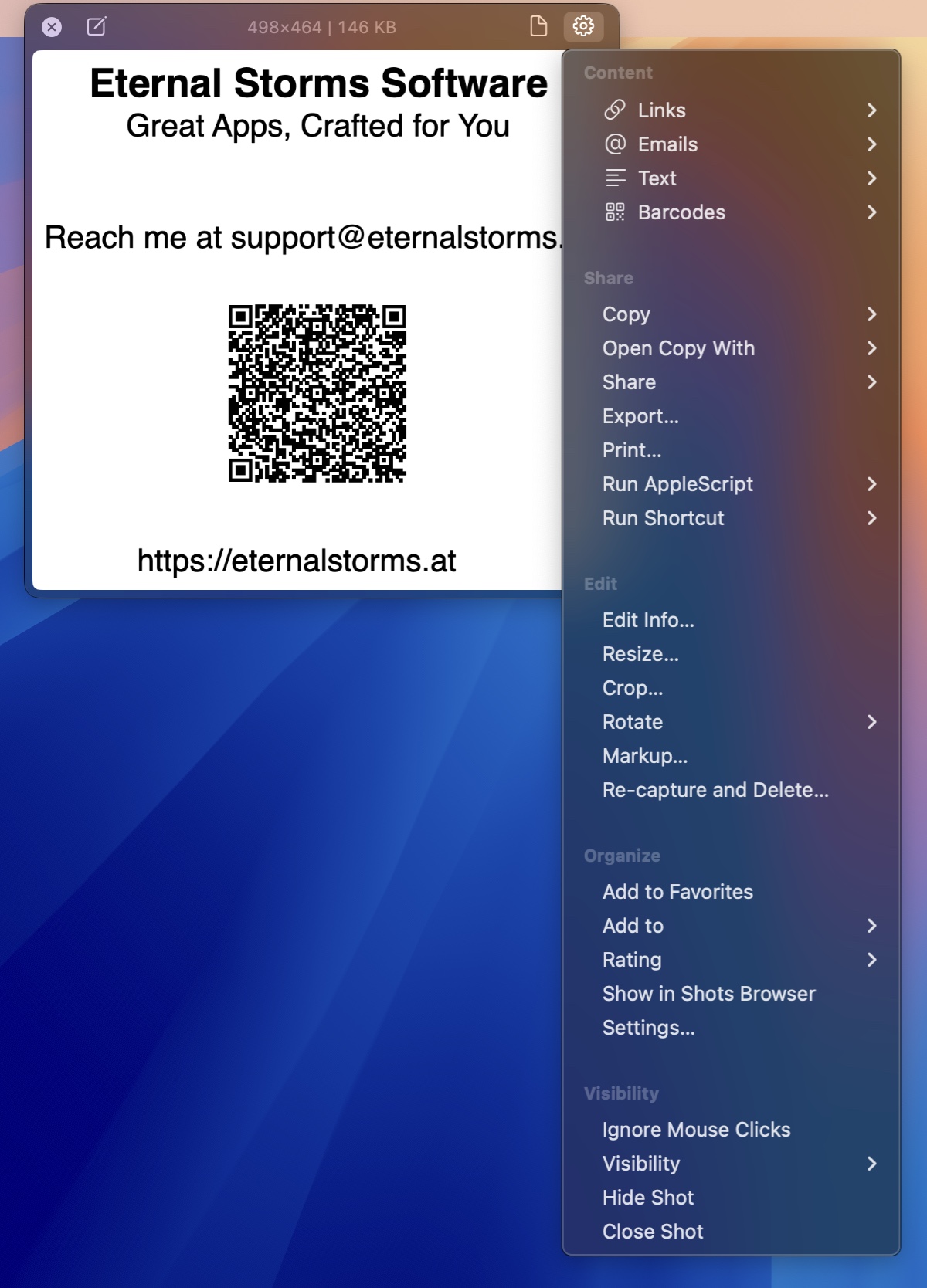Screen dimensions: 927x1288
Task: Choose Close Shot from the menu
Action: (732, 1232)
